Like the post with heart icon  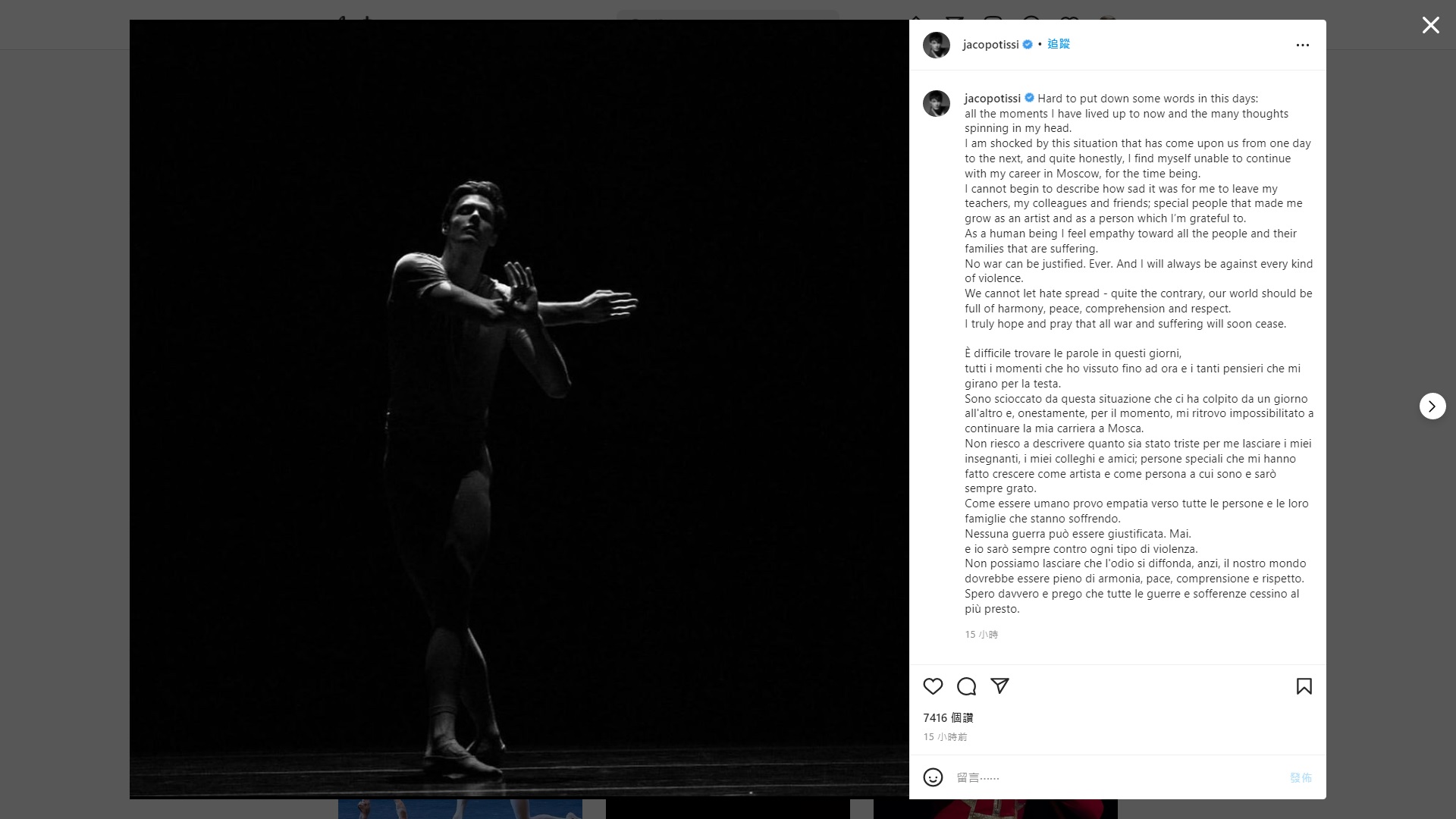[933, 686]
